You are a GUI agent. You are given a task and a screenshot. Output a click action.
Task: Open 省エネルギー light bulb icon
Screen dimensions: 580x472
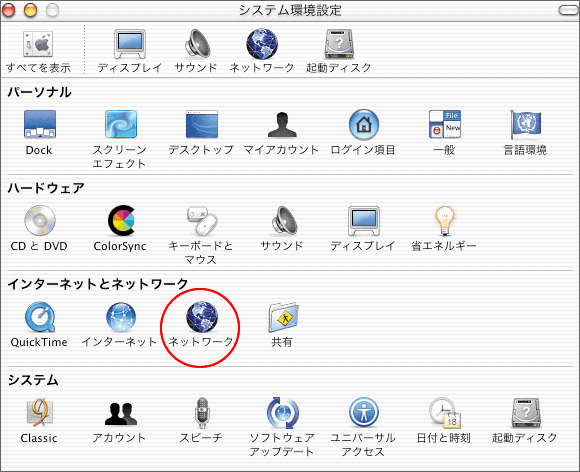click(445, 220)
